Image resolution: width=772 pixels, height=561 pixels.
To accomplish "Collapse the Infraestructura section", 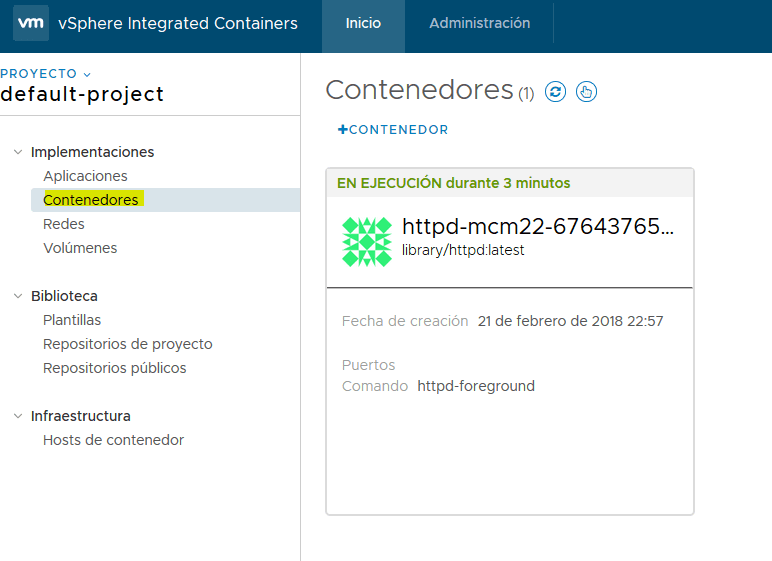I will pyautogui.click(x=17, y=416).
